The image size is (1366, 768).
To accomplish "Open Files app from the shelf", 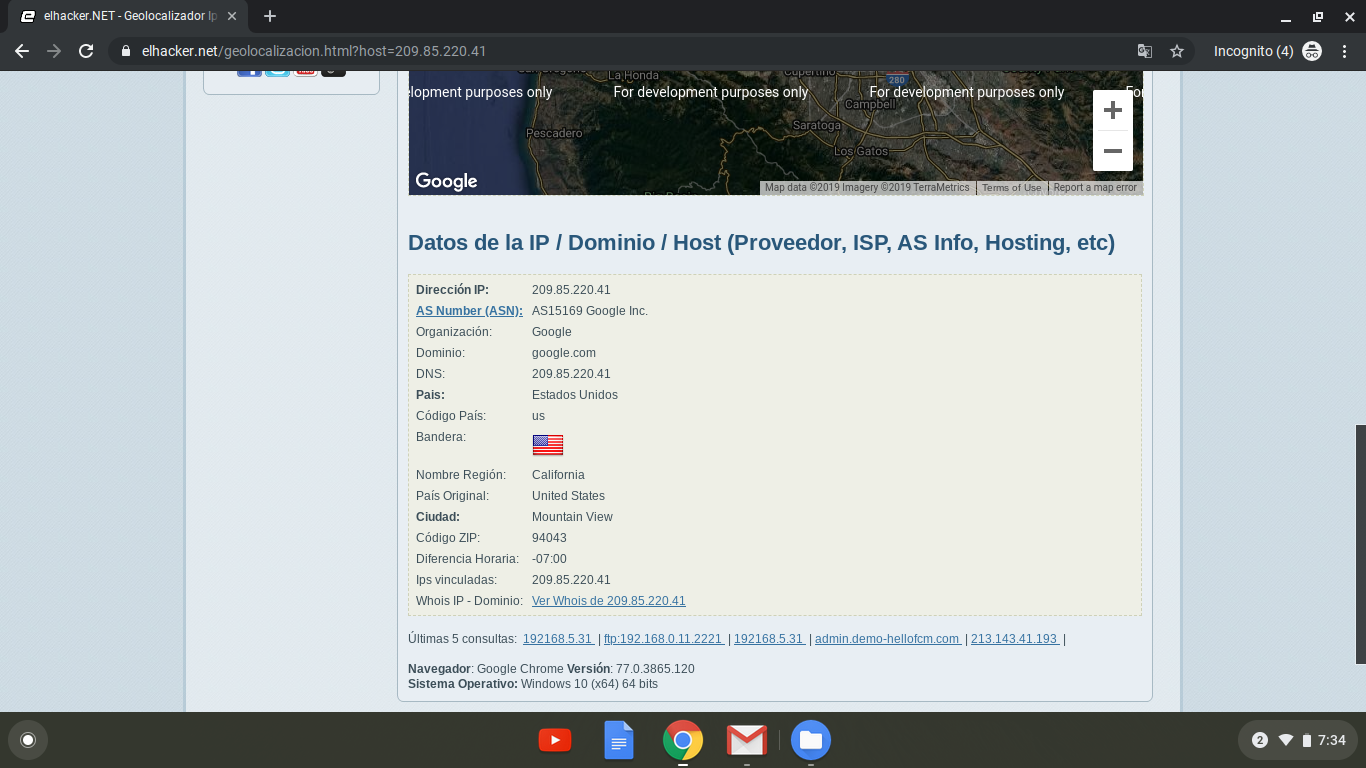I will point(811,740).
